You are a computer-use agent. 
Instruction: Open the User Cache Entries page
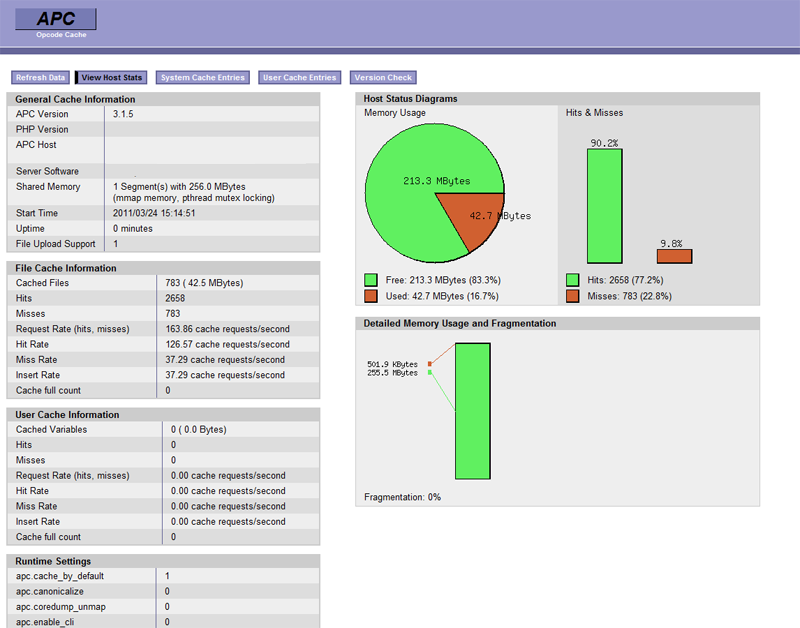299,78
